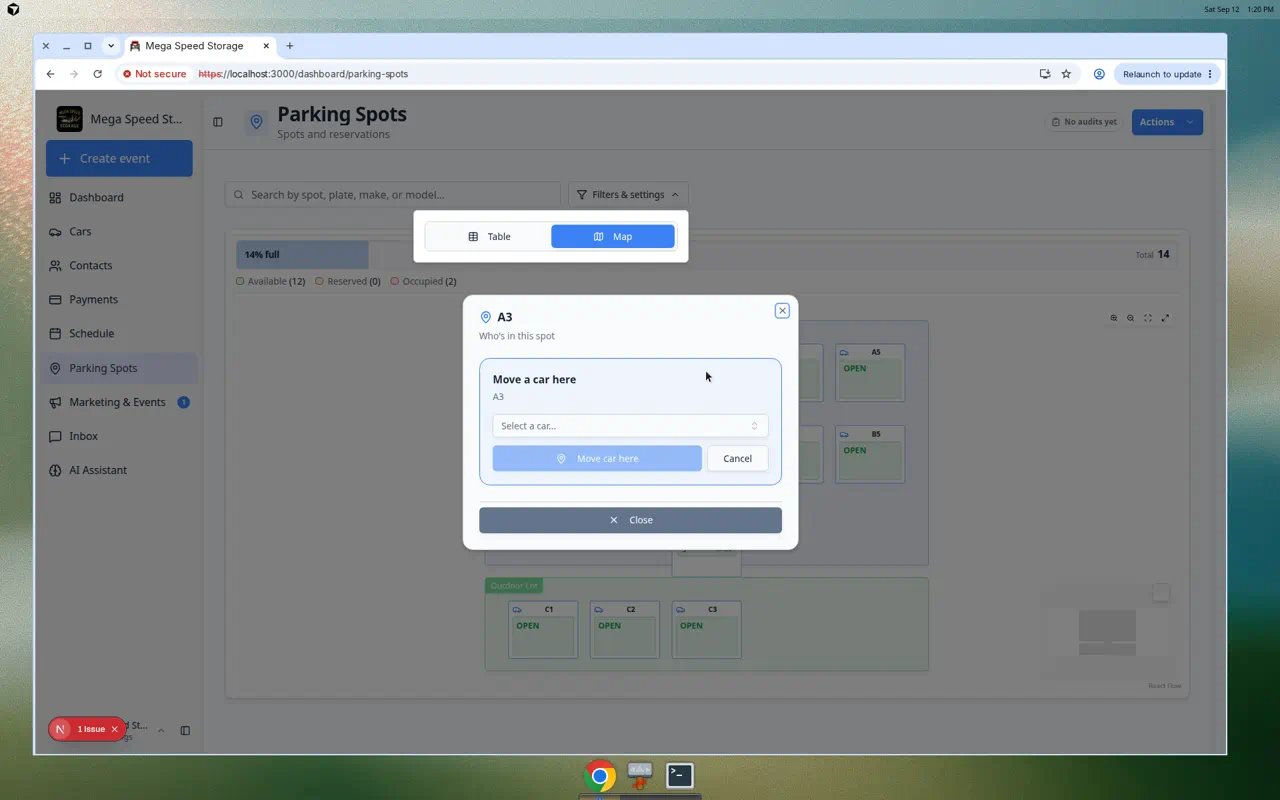Click the No audits yet badge
The image size is (1280, 800).
[x=1083, y=122]
